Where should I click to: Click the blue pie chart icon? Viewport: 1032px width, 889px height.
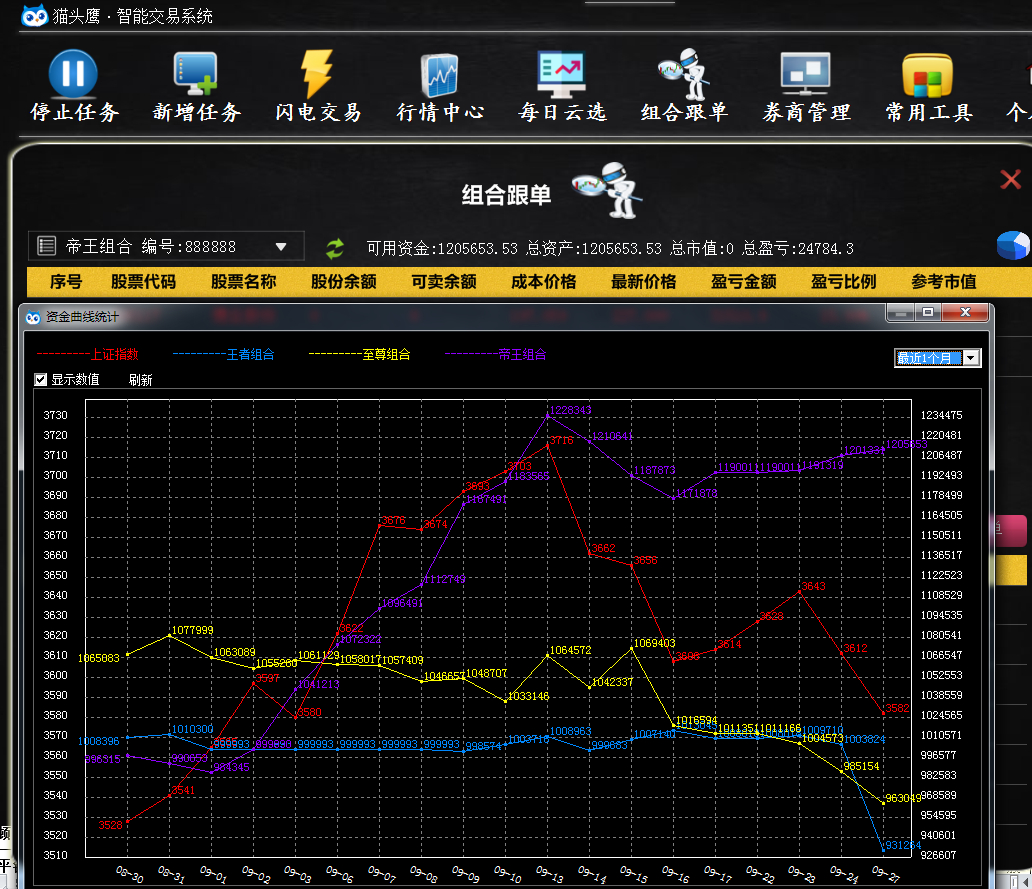1013,245
